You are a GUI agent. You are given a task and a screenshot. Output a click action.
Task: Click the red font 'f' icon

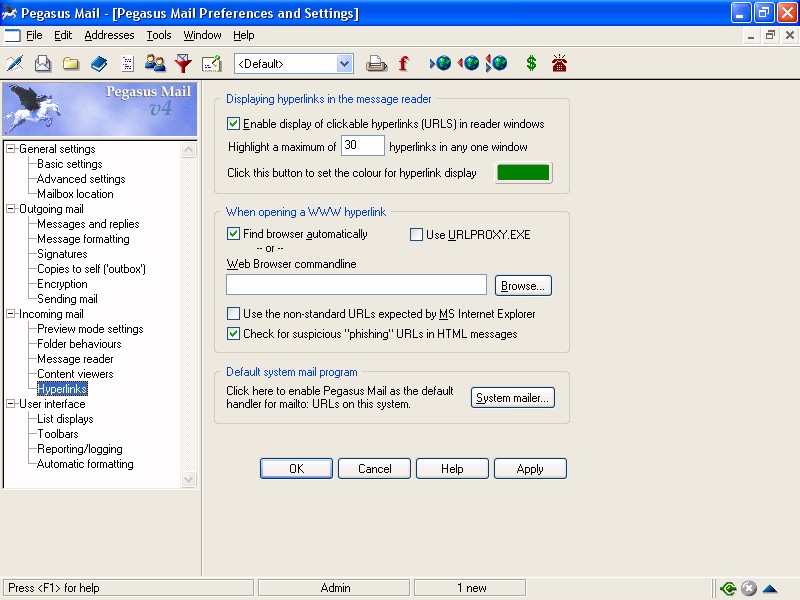click(x=404, y=64)
